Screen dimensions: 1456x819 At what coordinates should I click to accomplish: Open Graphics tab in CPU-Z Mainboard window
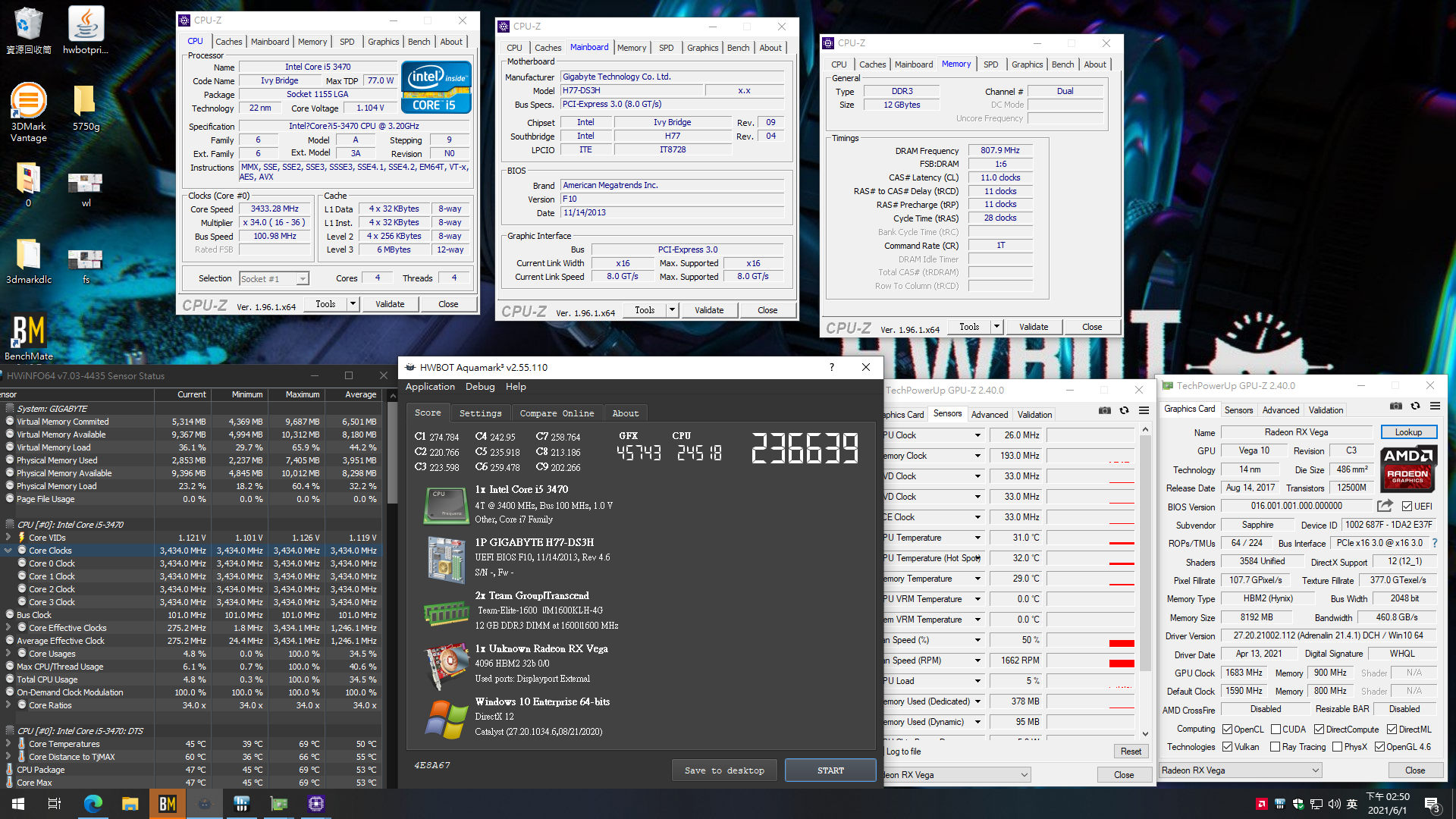(702, 48)
